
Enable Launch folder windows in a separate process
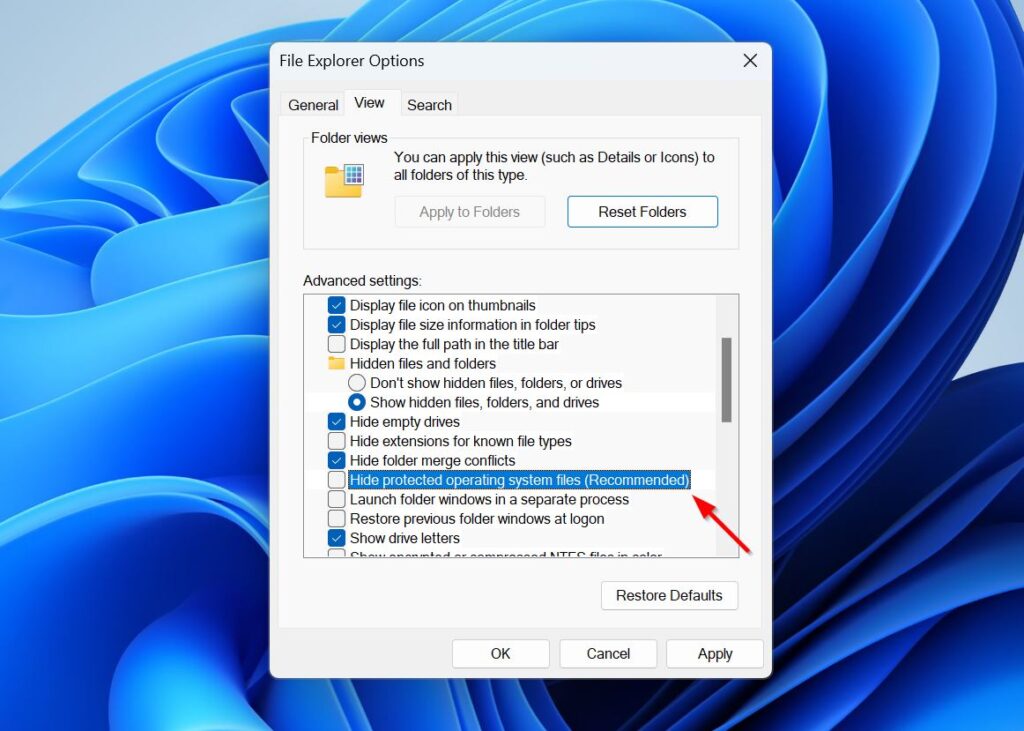click(337, 499)
